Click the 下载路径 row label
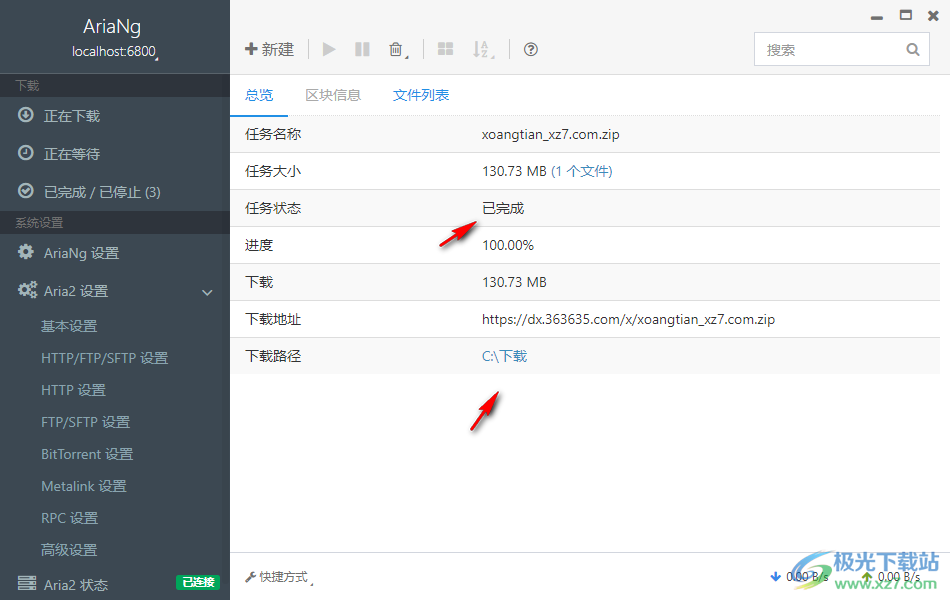Image resolution: width=950 pixels, height=600 pixels. coord(273,356)
